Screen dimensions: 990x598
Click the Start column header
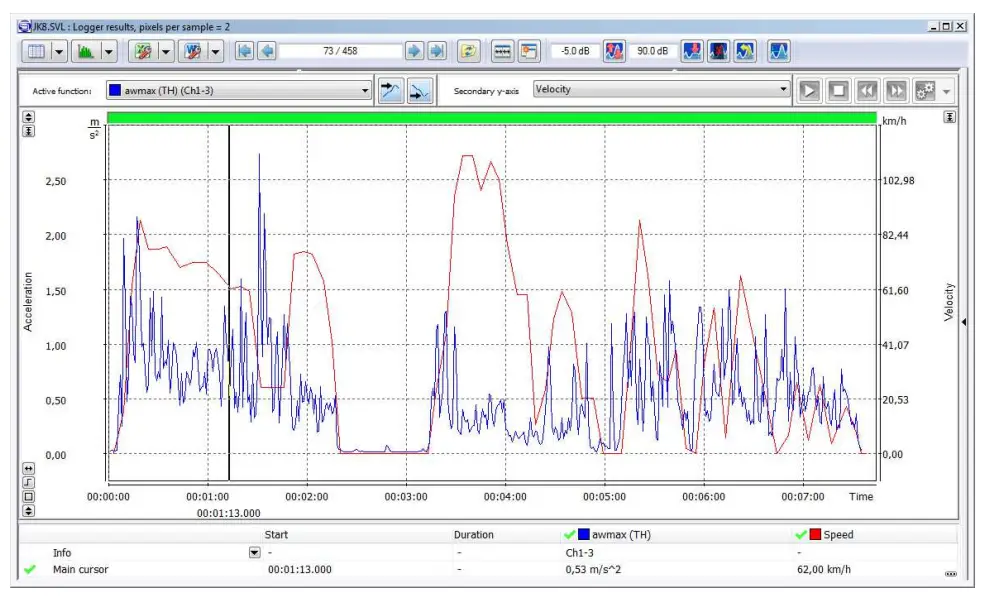(276, 535)
